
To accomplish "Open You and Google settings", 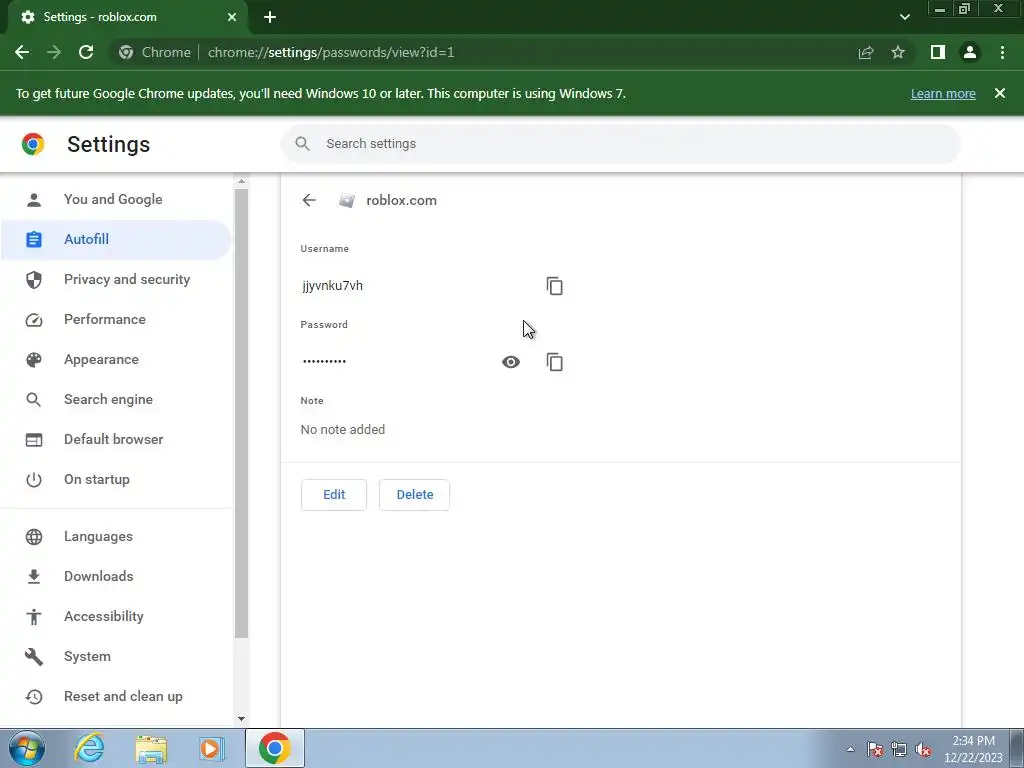I will (x=116, y=200).
